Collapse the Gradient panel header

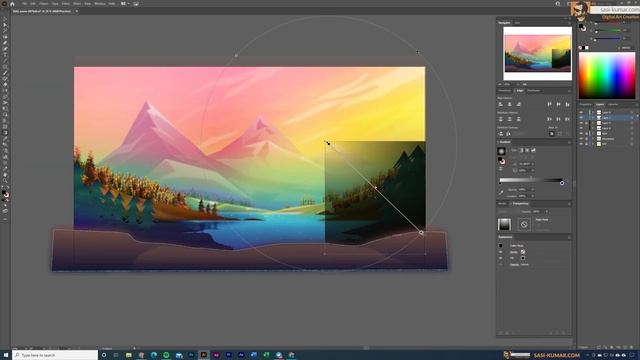505,142
